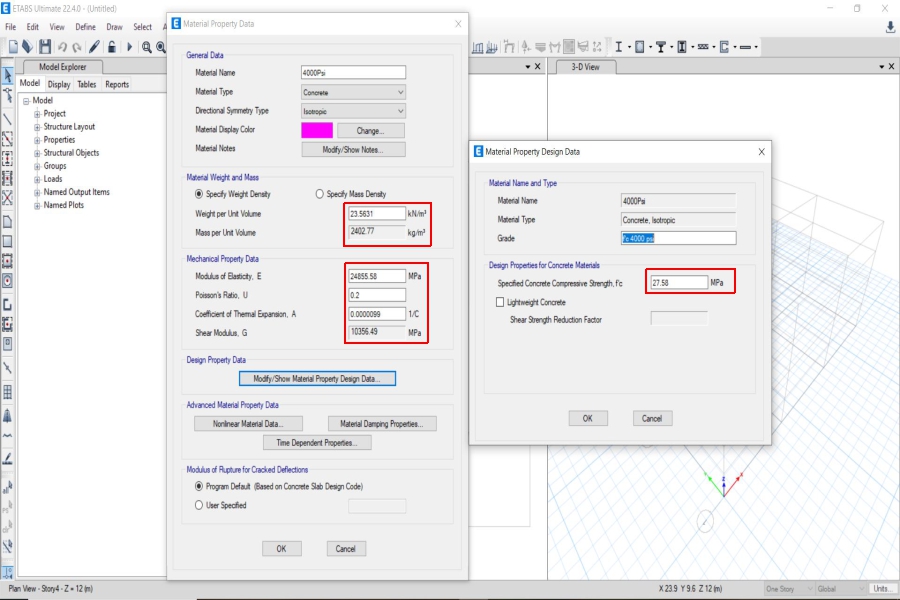Select the pointer selection tool in left toolbar
This screenshot has width=900, height=600.
(x=7, y=75)
